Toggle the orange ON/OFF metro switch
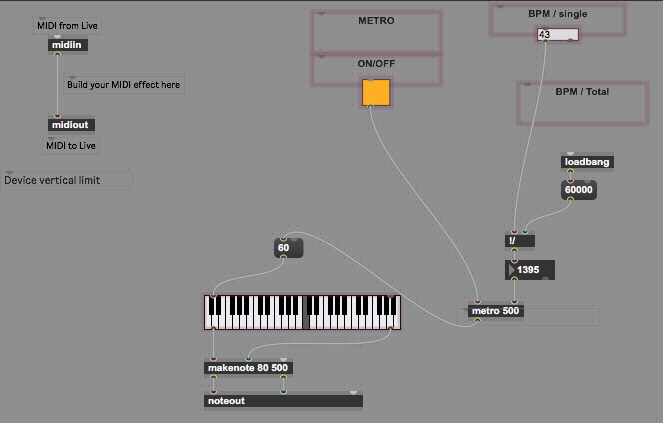 [x=376, y=92]
